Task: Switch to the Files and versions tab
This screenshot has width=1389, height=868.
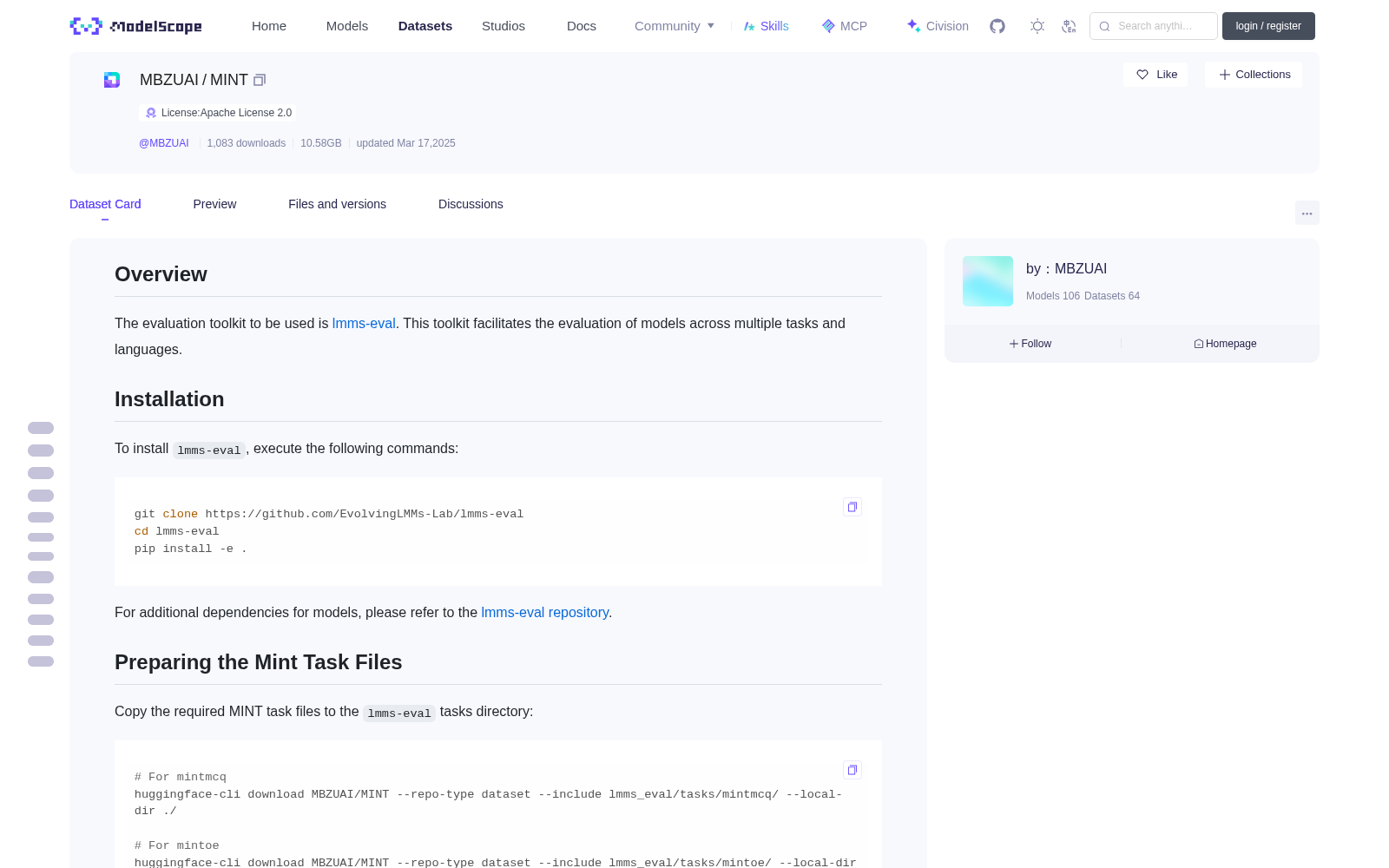Action: click(x=337, y=204)
